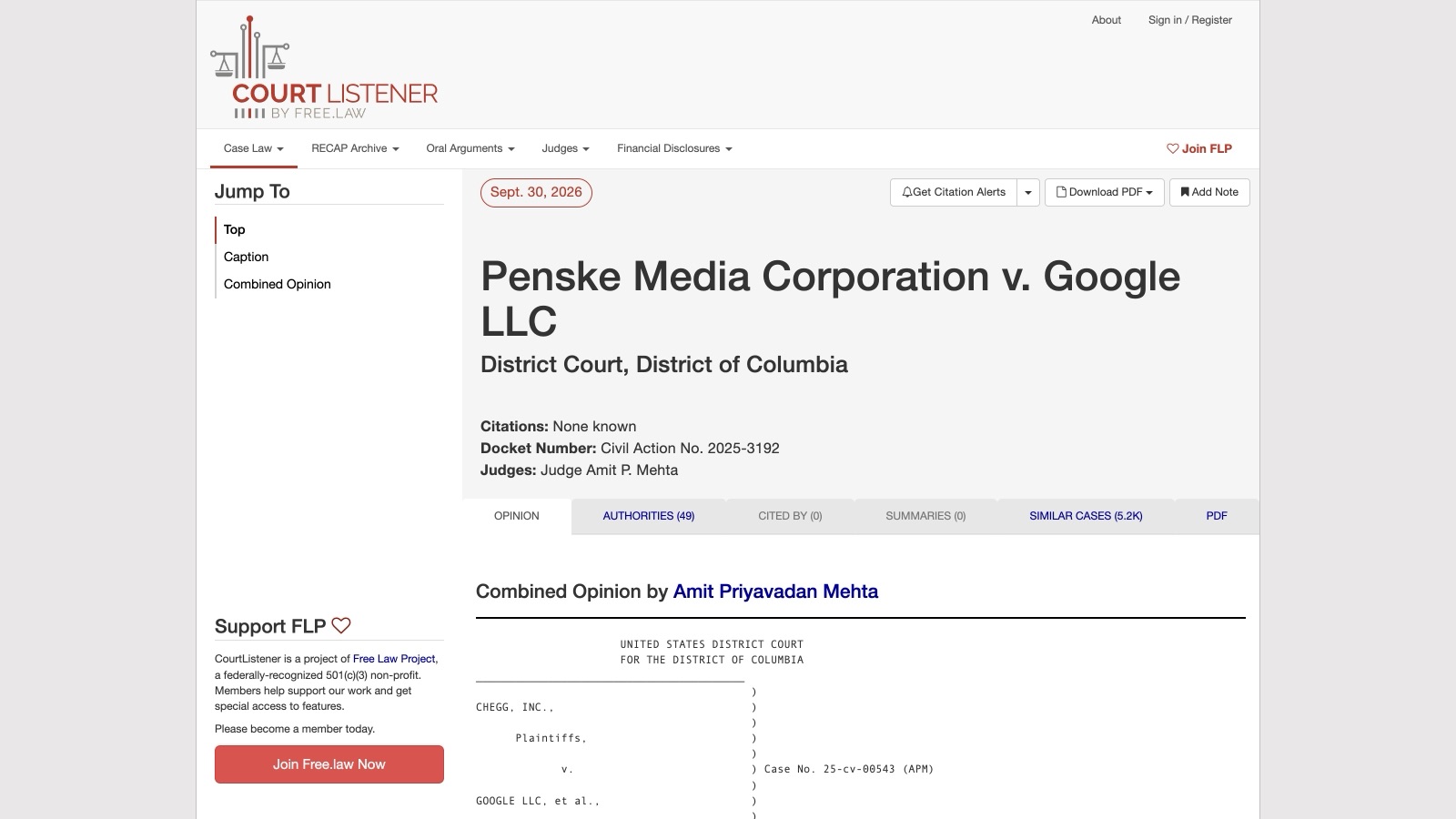Click the Join Free.law Now button

click(x=329, y=764)
